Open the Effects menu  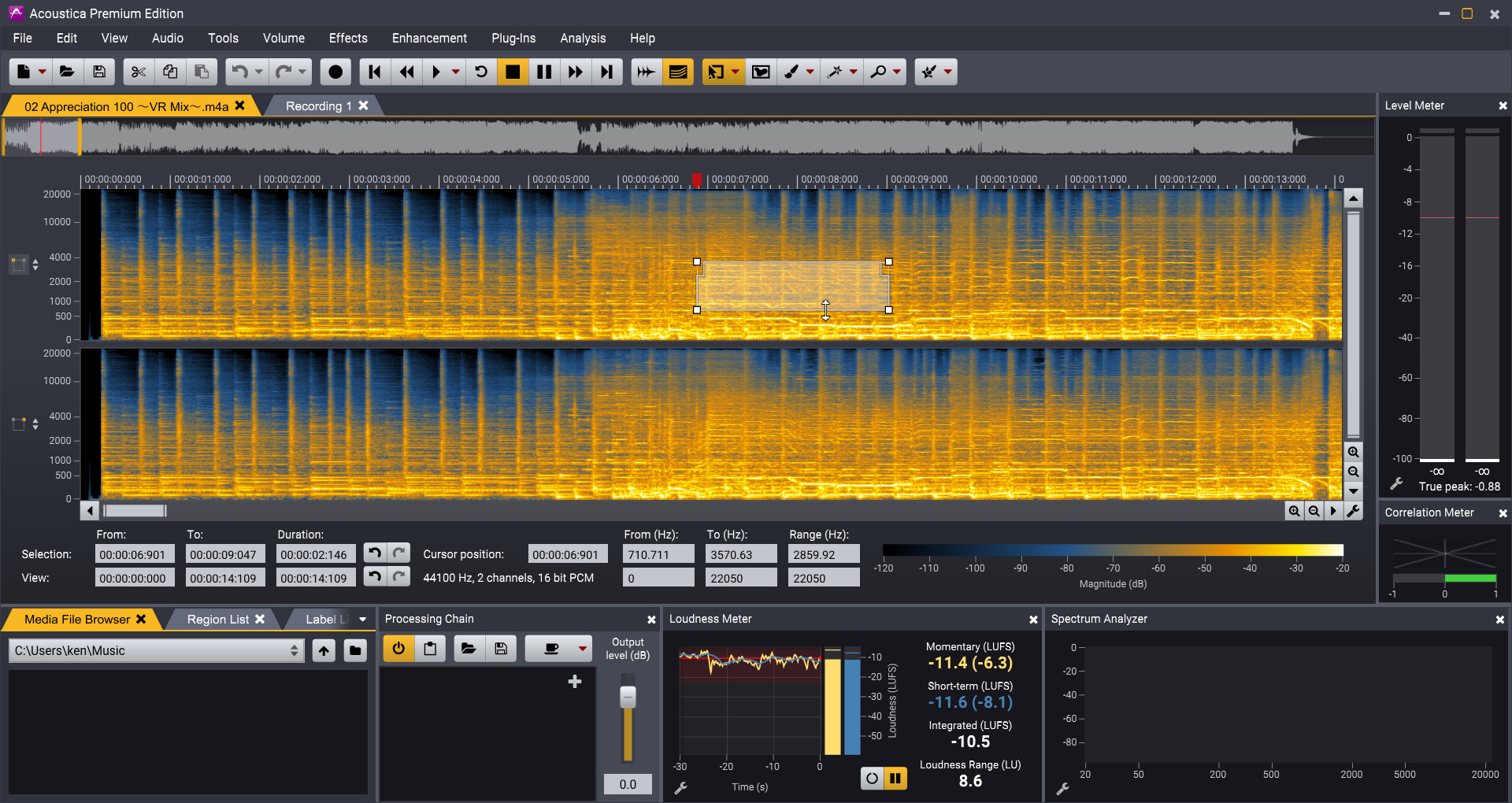click(348, 38)
